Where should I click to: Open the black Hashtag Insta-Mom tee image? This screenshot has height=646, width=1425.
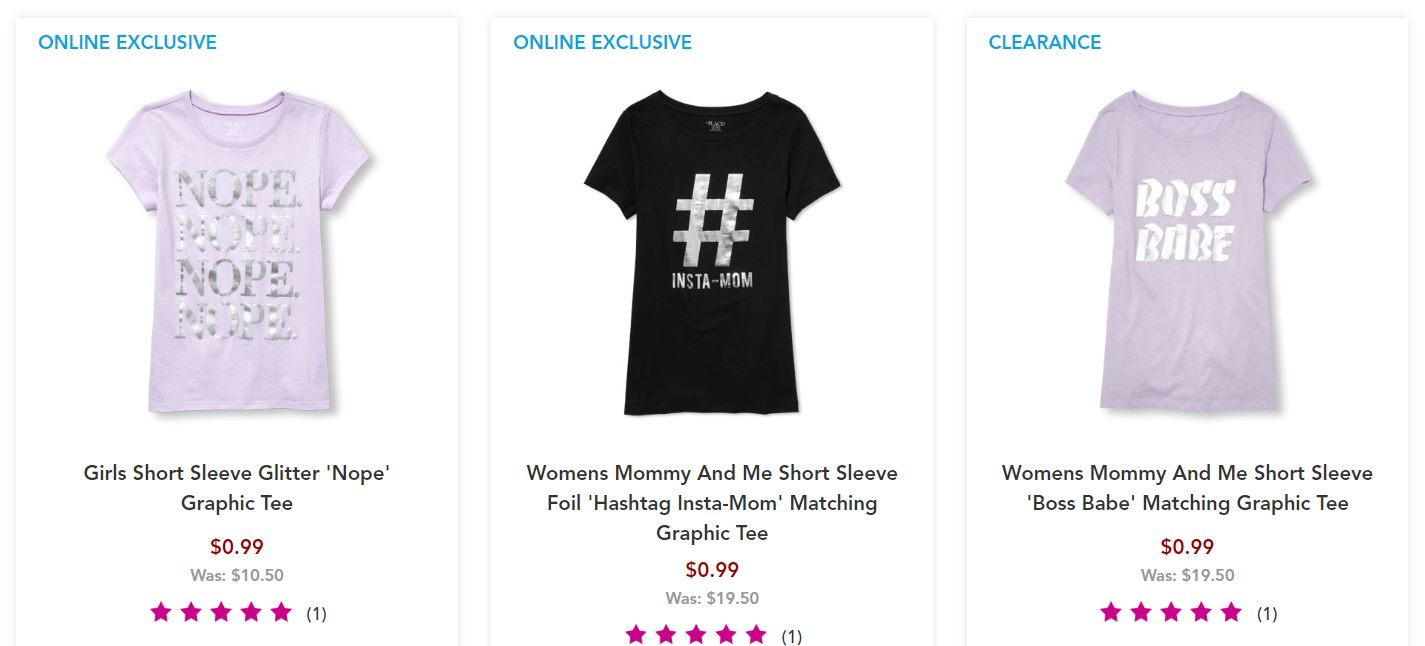[x=712, y=250]
